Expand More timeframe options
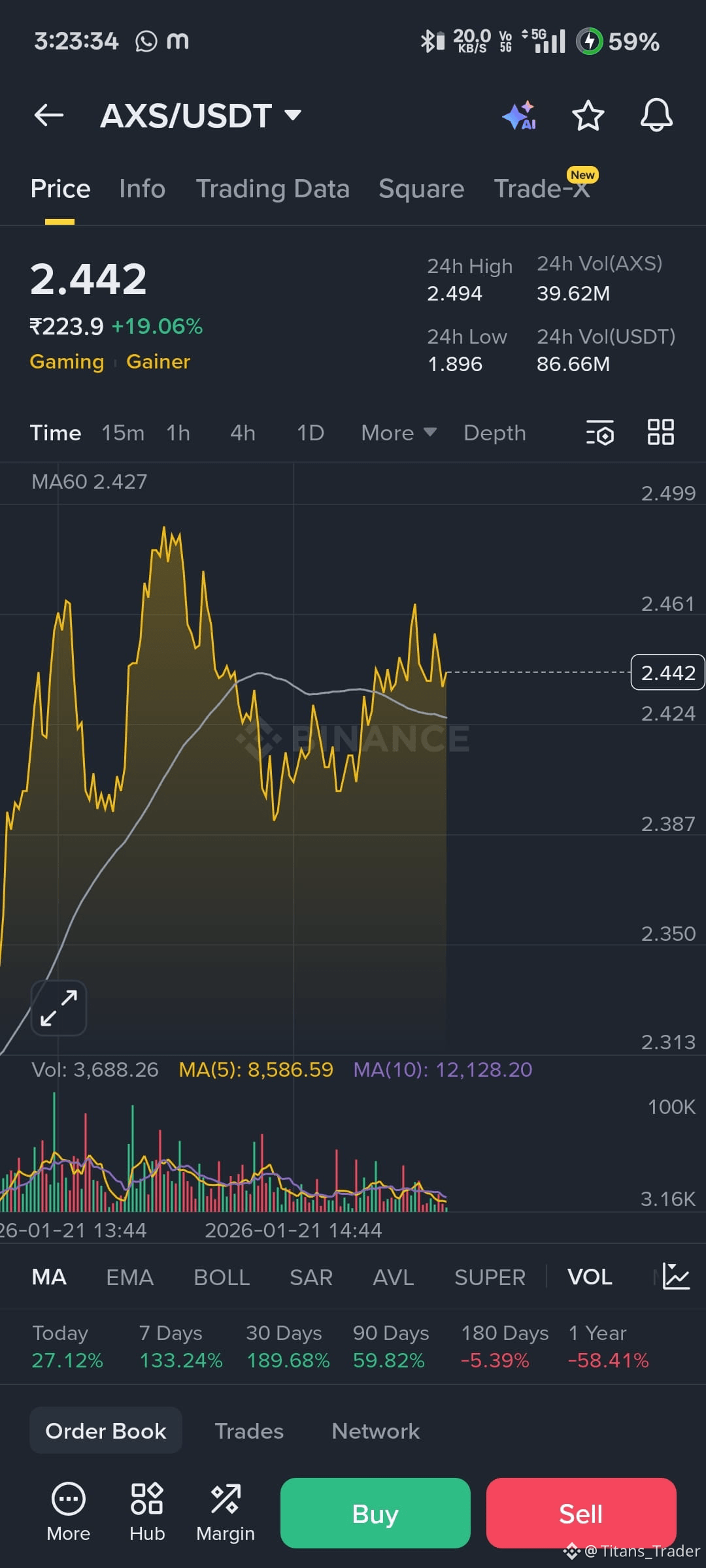This screenshot has width=706, height=1568. tap(399, 433)
